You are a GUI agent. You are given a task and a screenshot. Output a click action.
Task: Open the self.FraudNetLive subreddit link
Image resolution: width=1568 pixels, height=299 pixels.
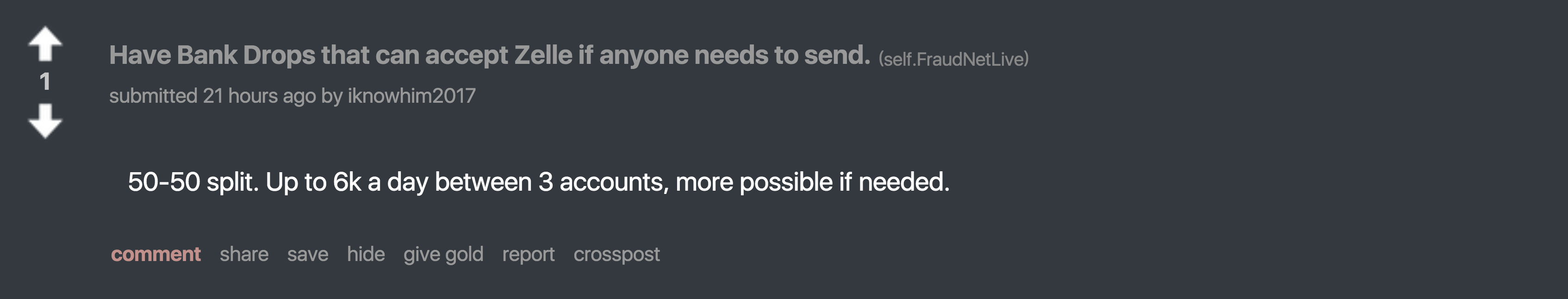pyautogui.click(x=953, y=59)
